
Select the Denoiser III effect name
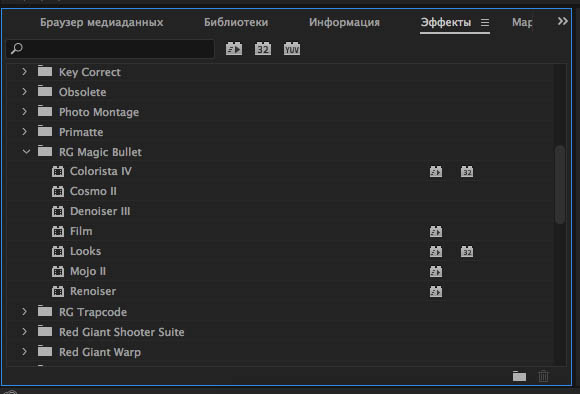(x=100, y=211)
